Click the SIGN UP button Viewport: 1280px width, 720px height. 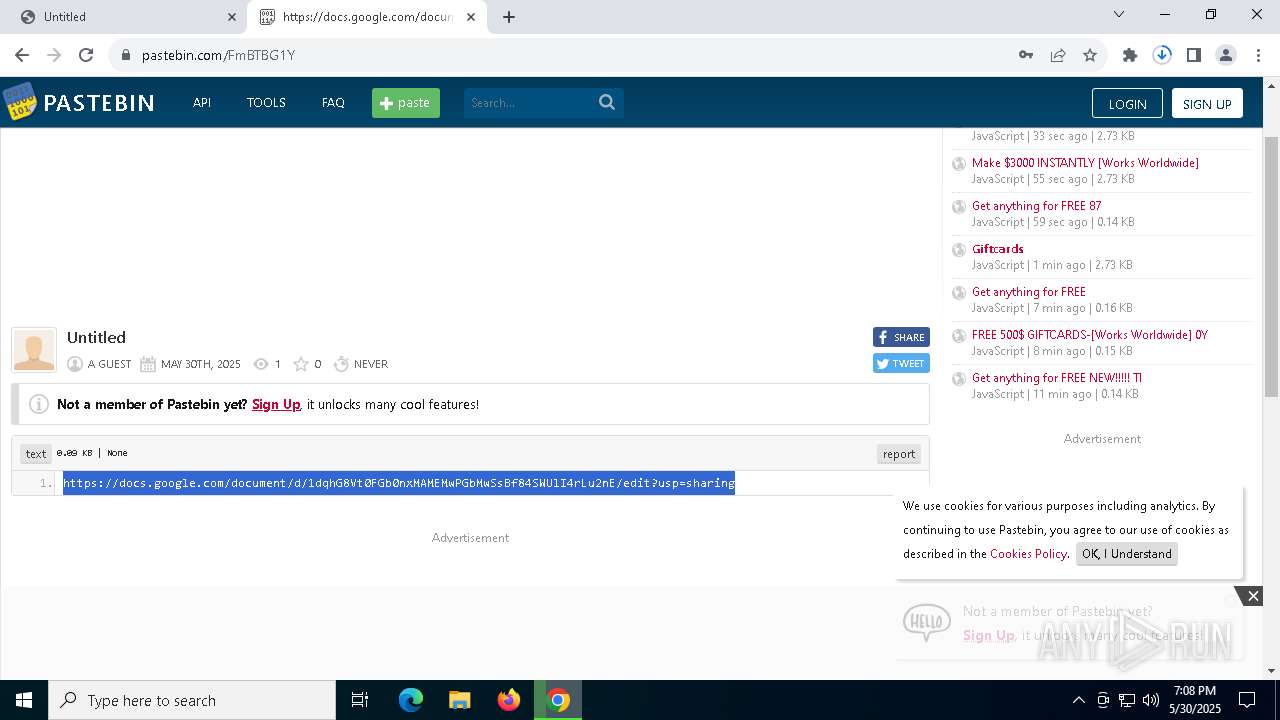(1207, 104)
